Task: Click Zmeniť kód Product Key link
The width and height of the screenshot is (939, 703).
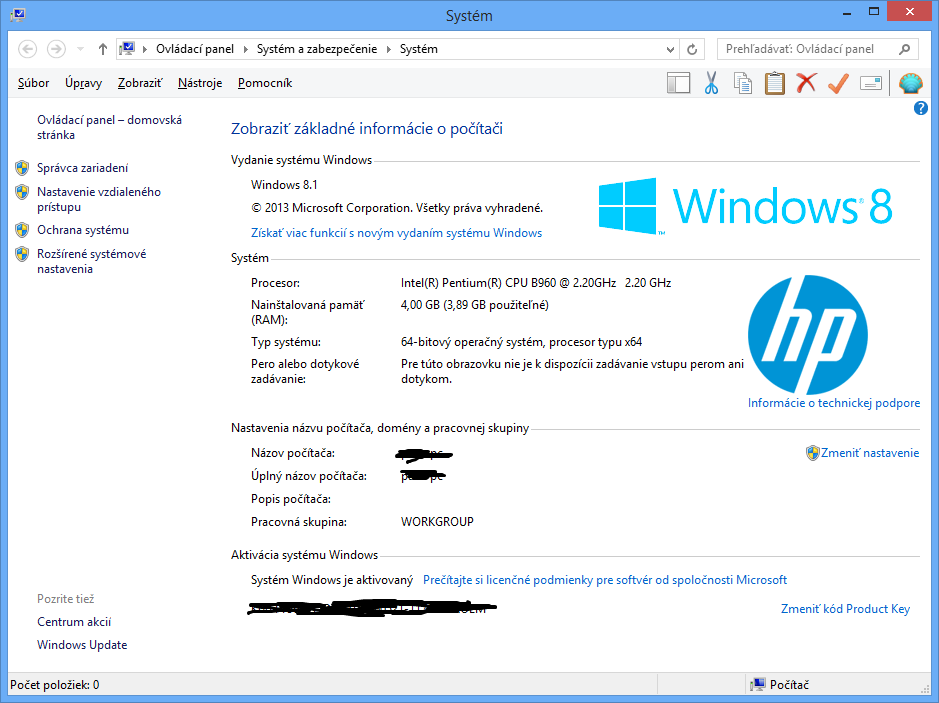Action: 845,609
